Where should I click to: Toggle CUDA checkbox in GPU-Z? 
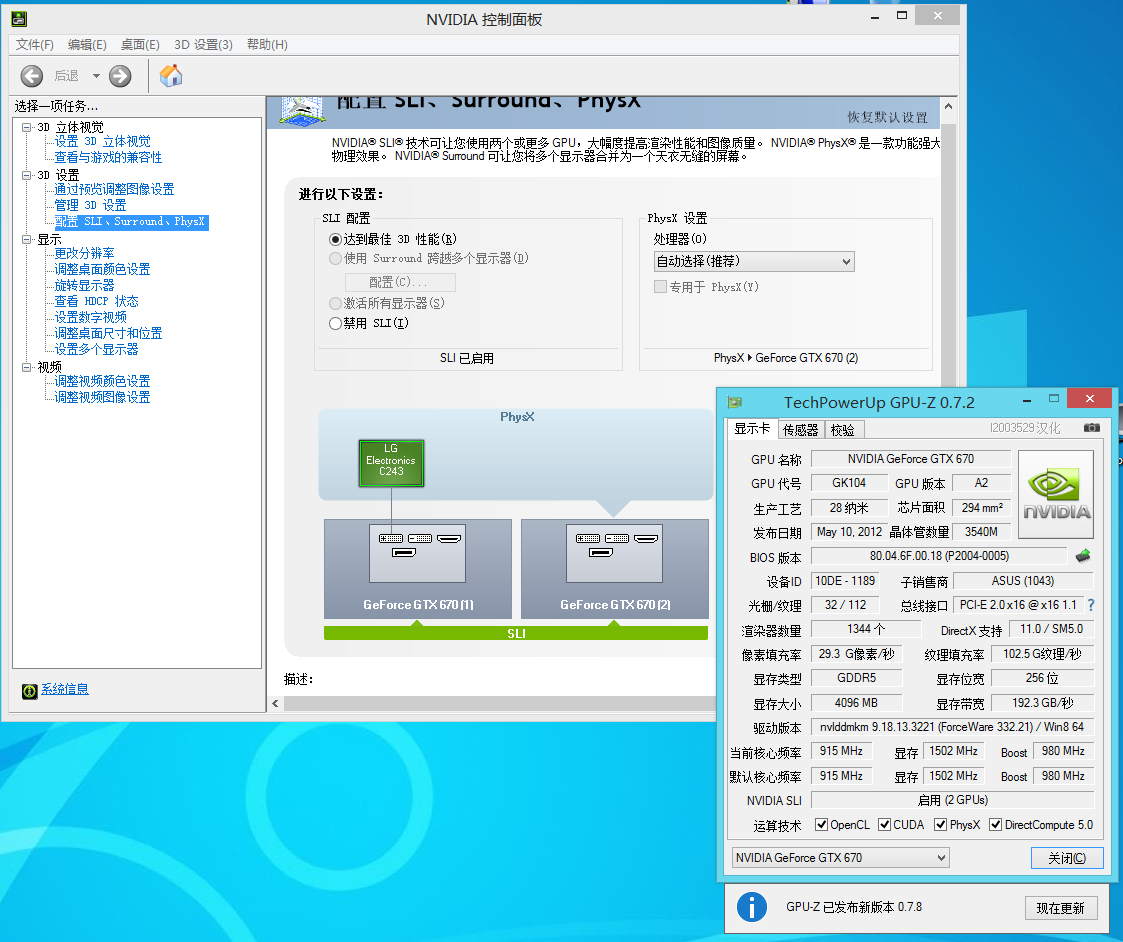click(885, 825)
